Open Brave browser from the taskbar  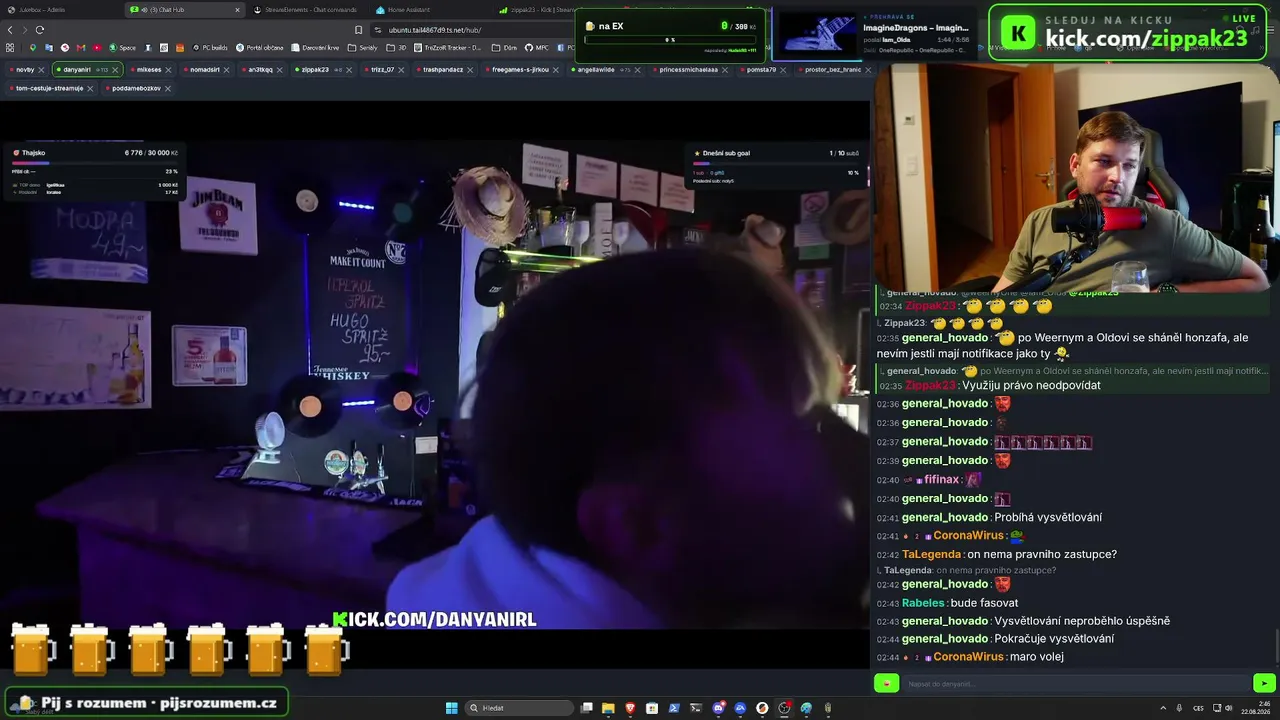(x=630, y=708)
